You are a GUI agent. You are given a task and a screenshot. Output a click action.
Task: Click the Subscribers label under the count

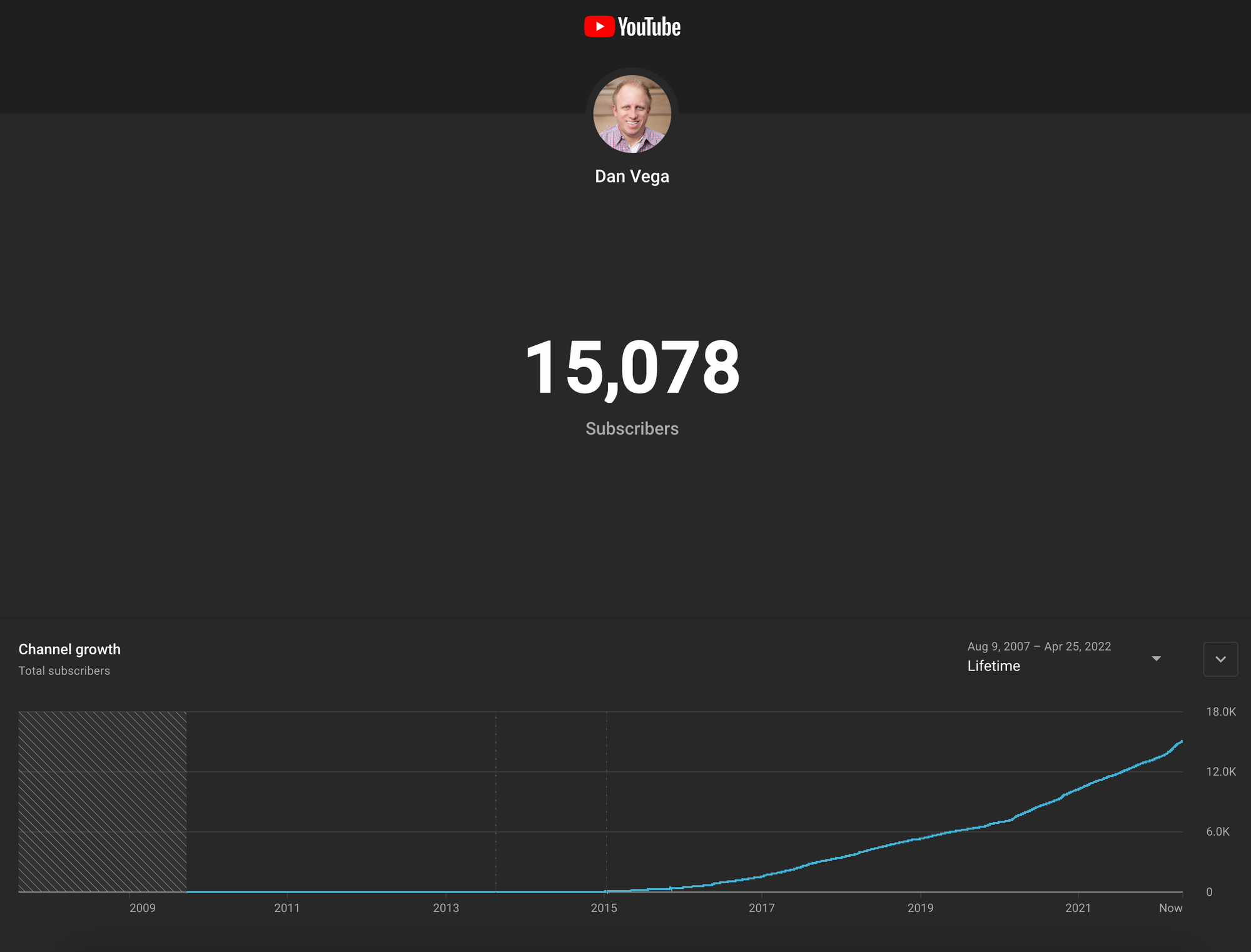(631, 429)
